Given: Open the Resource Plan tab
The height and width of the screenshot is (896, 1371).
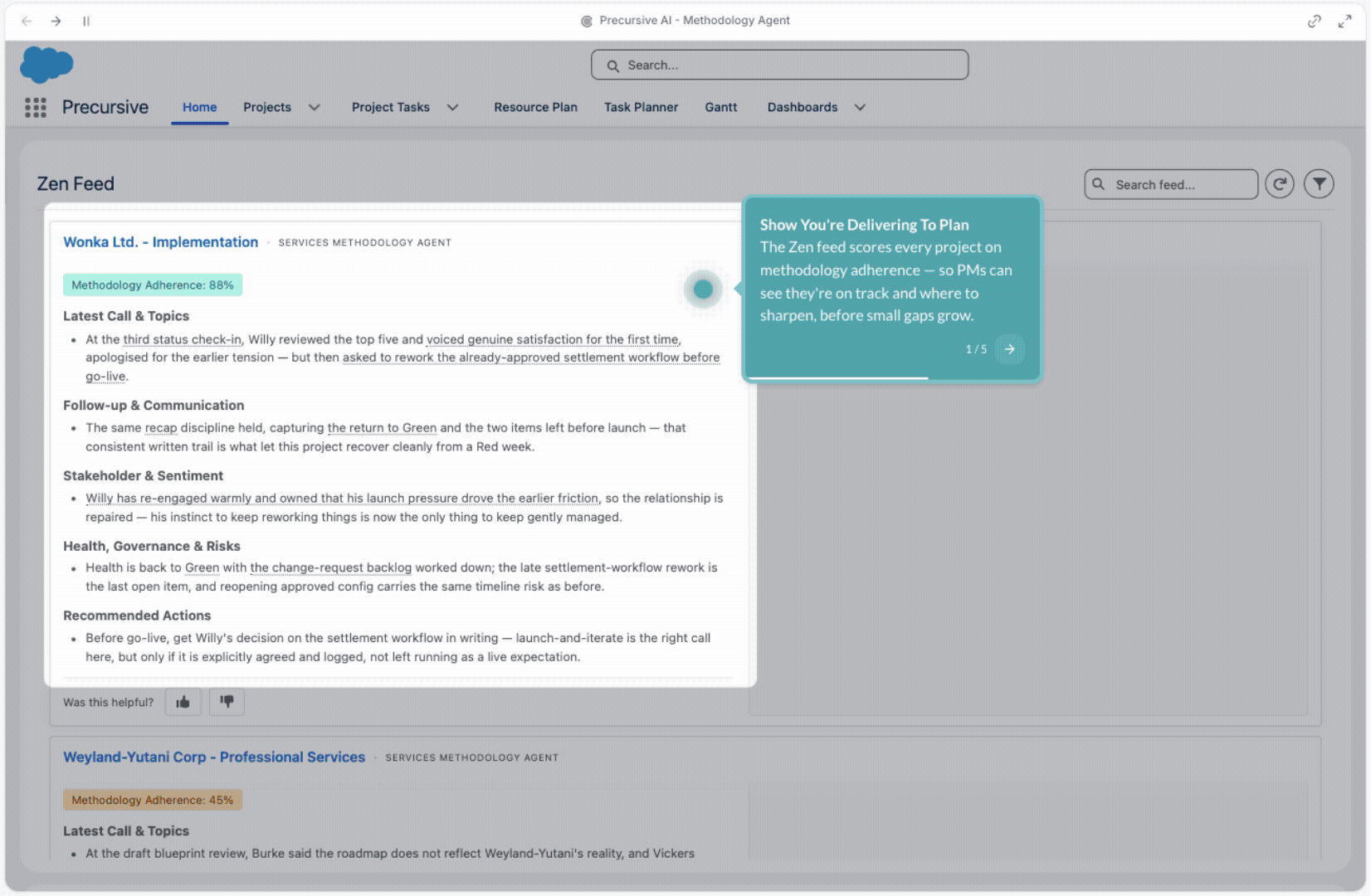Looking at the screenshot, I should click(535, 107).
